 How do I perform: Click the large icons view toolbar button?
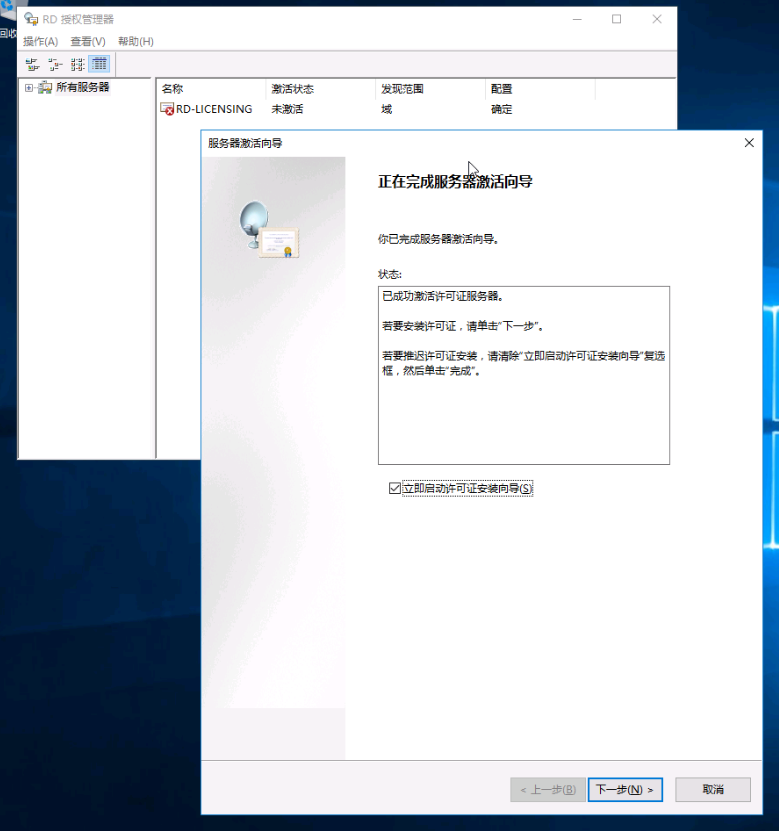tap(32, 64)
